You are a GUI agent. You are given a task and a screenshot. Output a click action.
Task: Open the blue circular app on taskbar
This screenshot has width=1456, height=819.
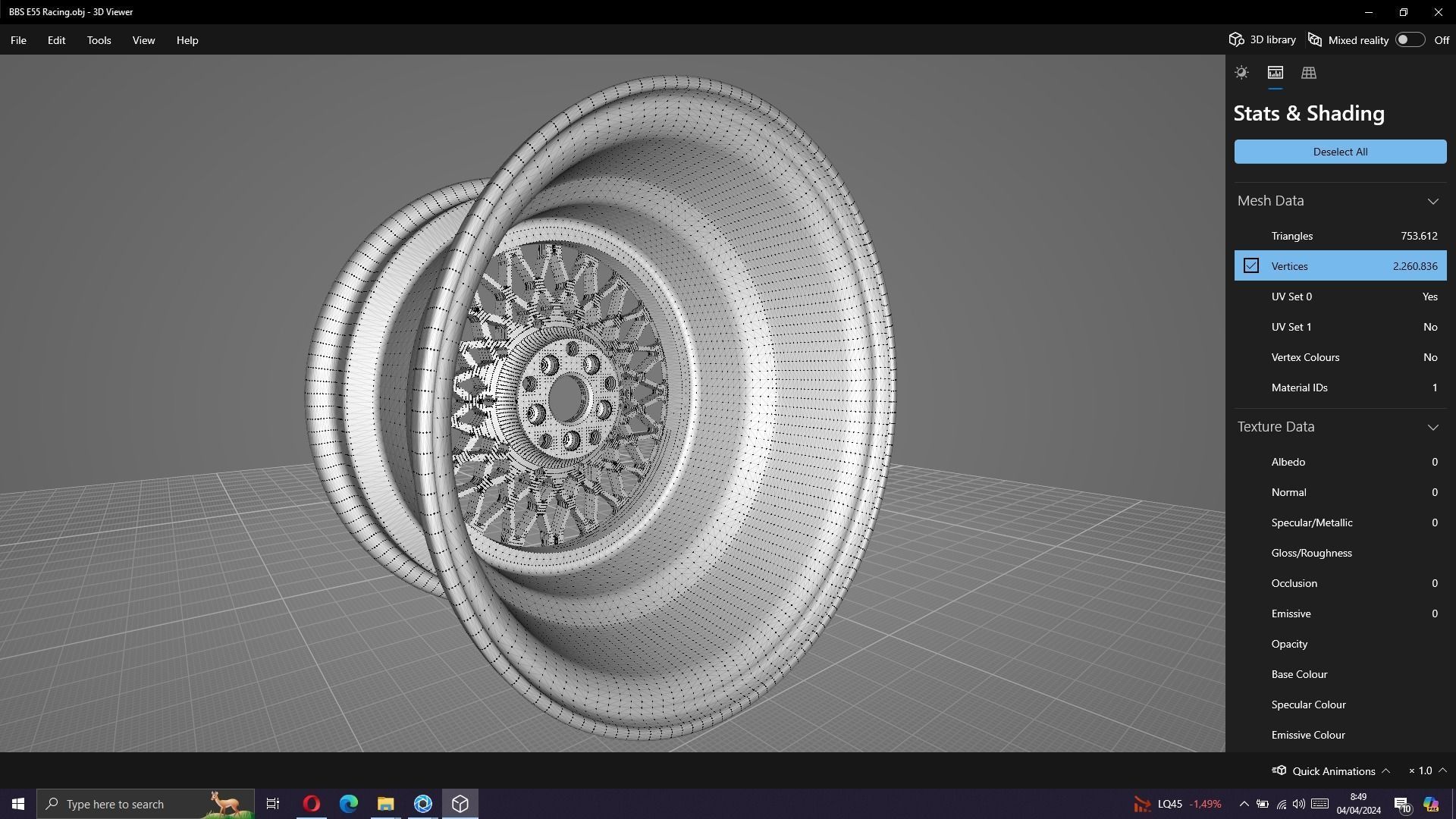pyautogui.click(x=422, y=804)
